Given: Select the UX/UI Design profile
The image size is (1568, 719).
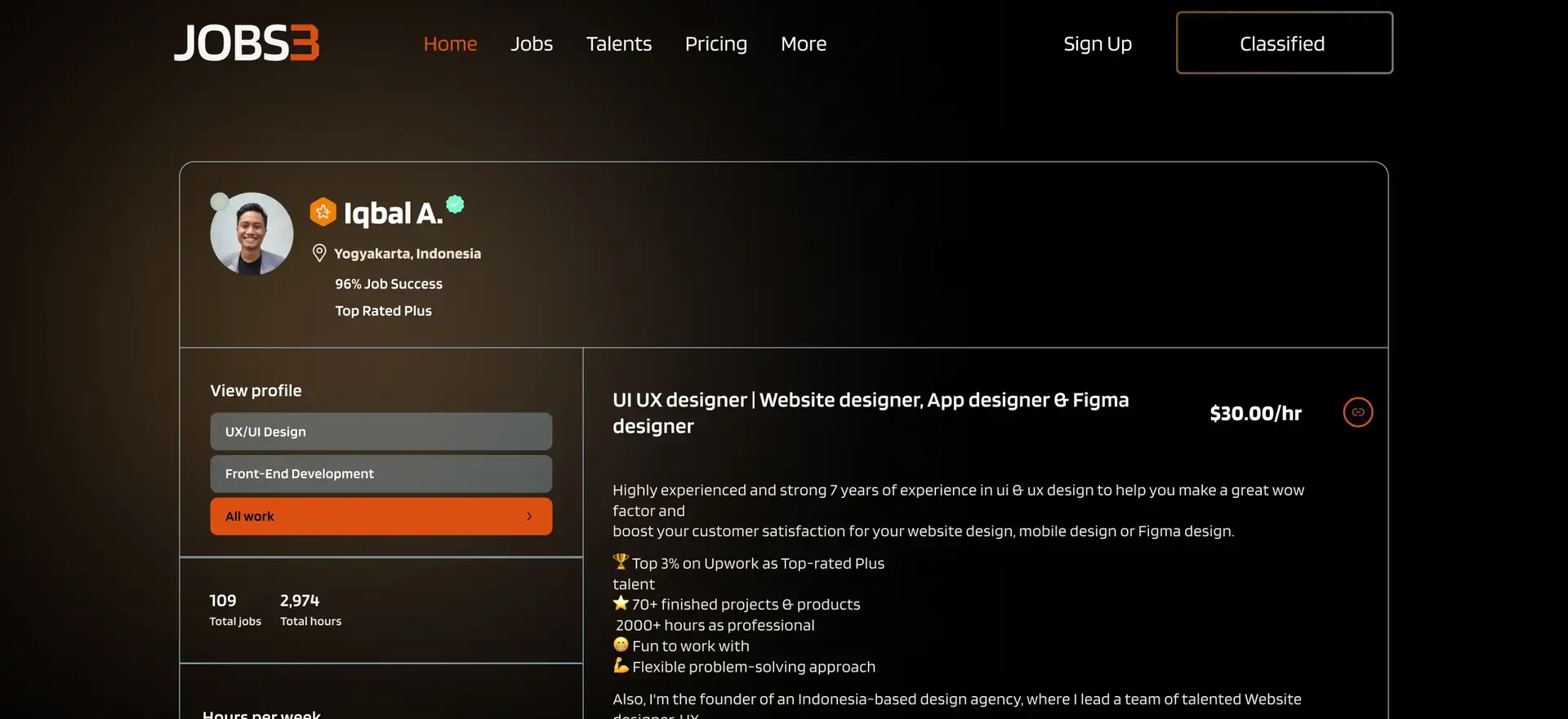Looking at the screenshot, I should click(x=381, y=432).
